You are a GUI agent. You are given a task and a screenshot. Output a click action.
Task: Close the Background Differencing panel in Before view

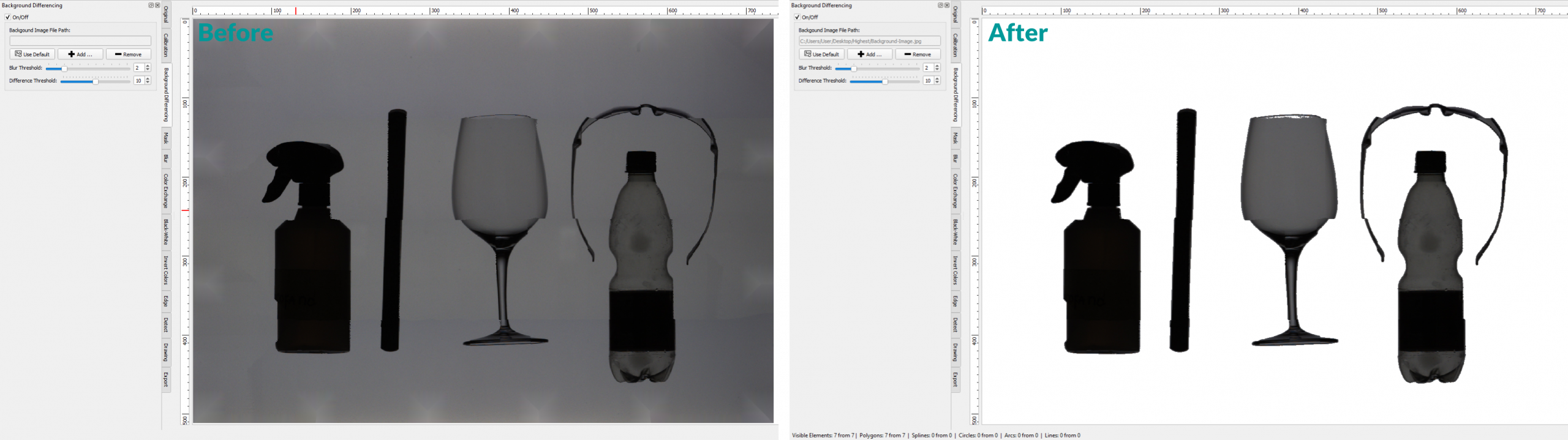(157, 6)
